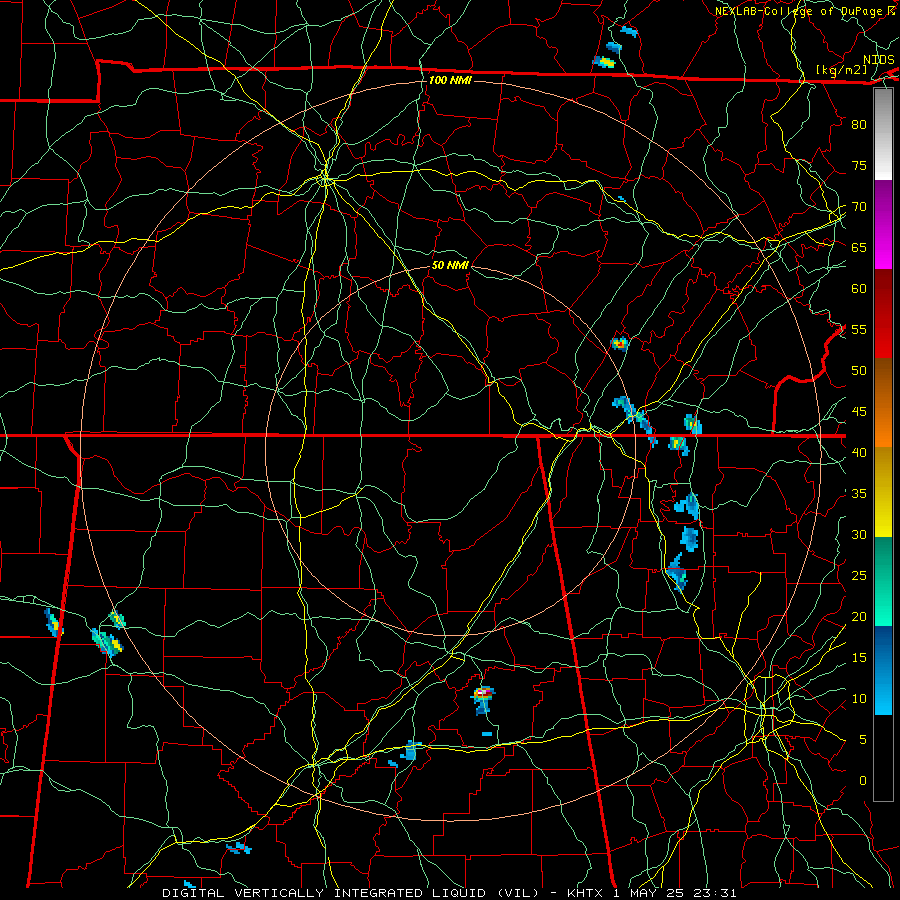Click the 70 value on the scale

coord(859,207)
